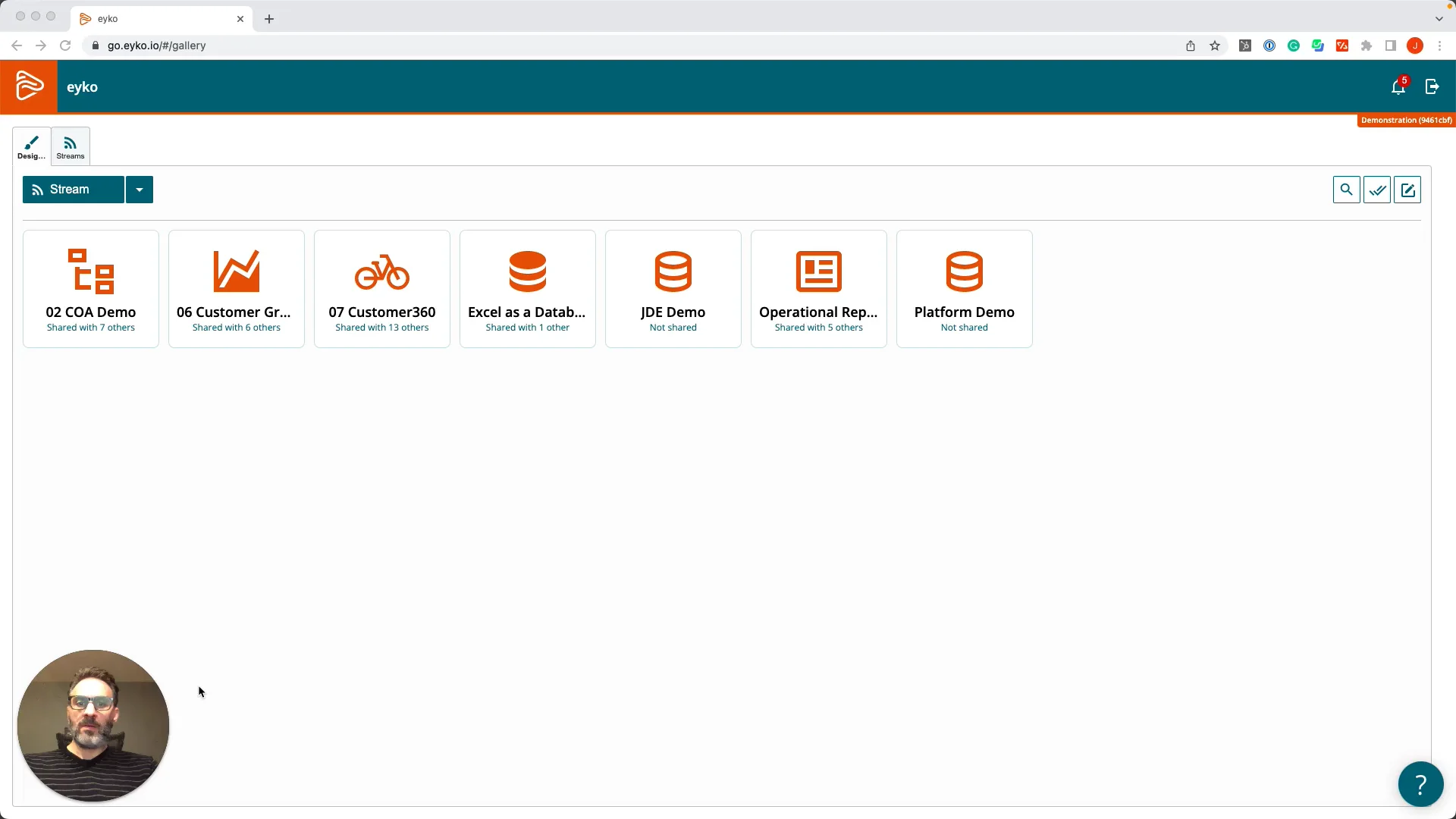Open the stream search magnifier
Screen dimensions: 1456x819
click(1346, 190)
